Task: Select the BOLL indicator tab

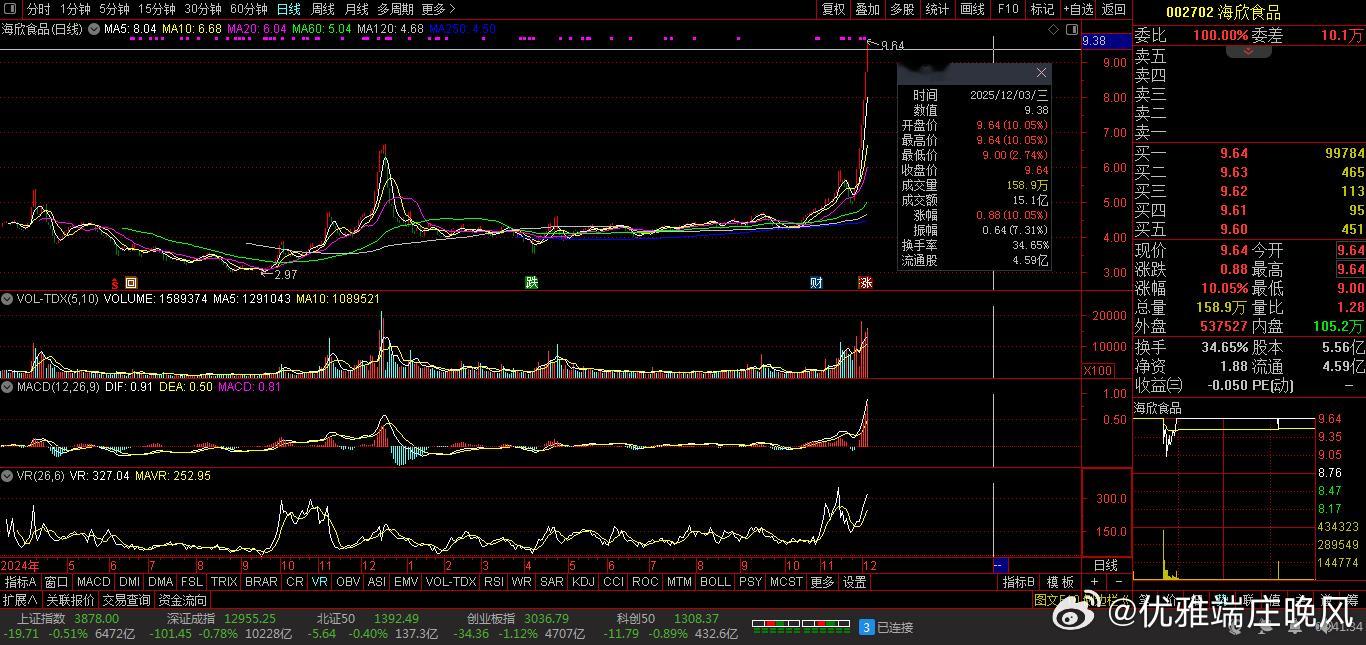Action: 715,582
